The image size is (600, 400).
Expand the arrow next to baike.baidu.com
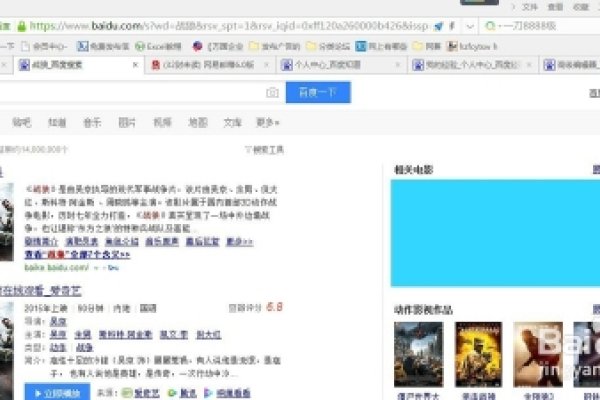tap(96, 268)
